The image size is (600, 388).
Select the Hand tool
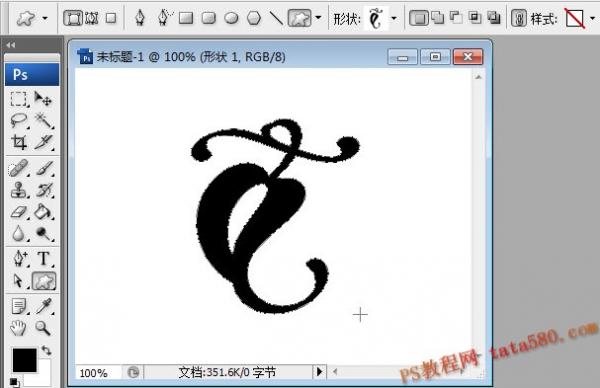(x=18, y=328)
